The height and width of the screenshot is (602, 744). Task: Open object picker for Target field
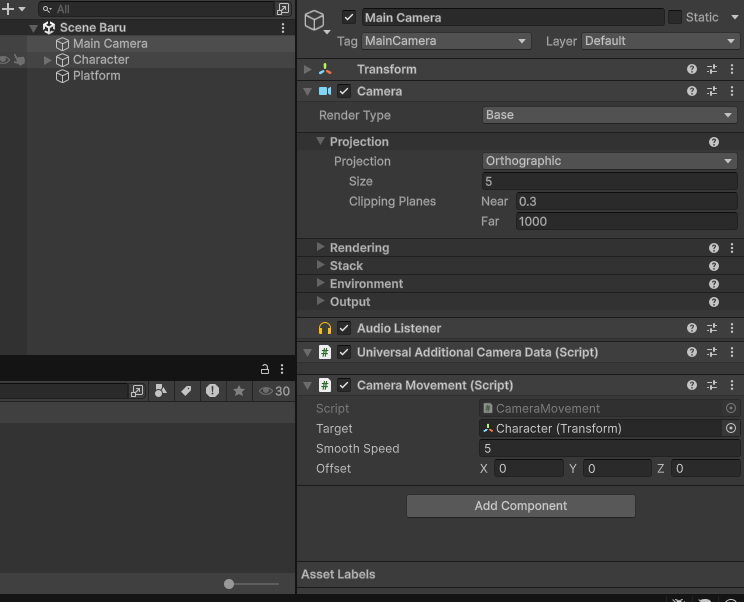(731, 428)
